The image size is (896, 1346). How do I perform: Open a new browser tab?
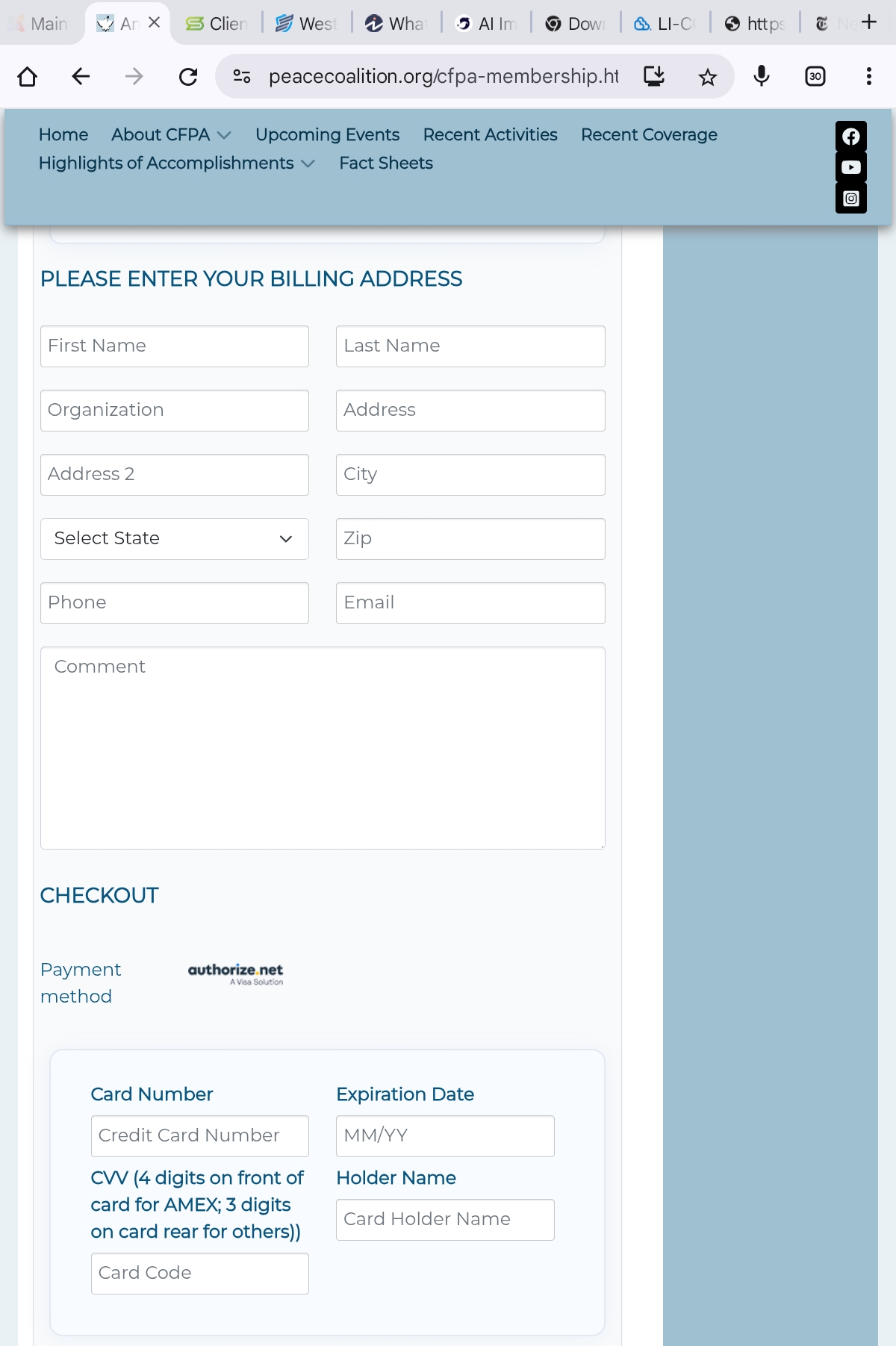pyautogui.click(x=868, y=22)
